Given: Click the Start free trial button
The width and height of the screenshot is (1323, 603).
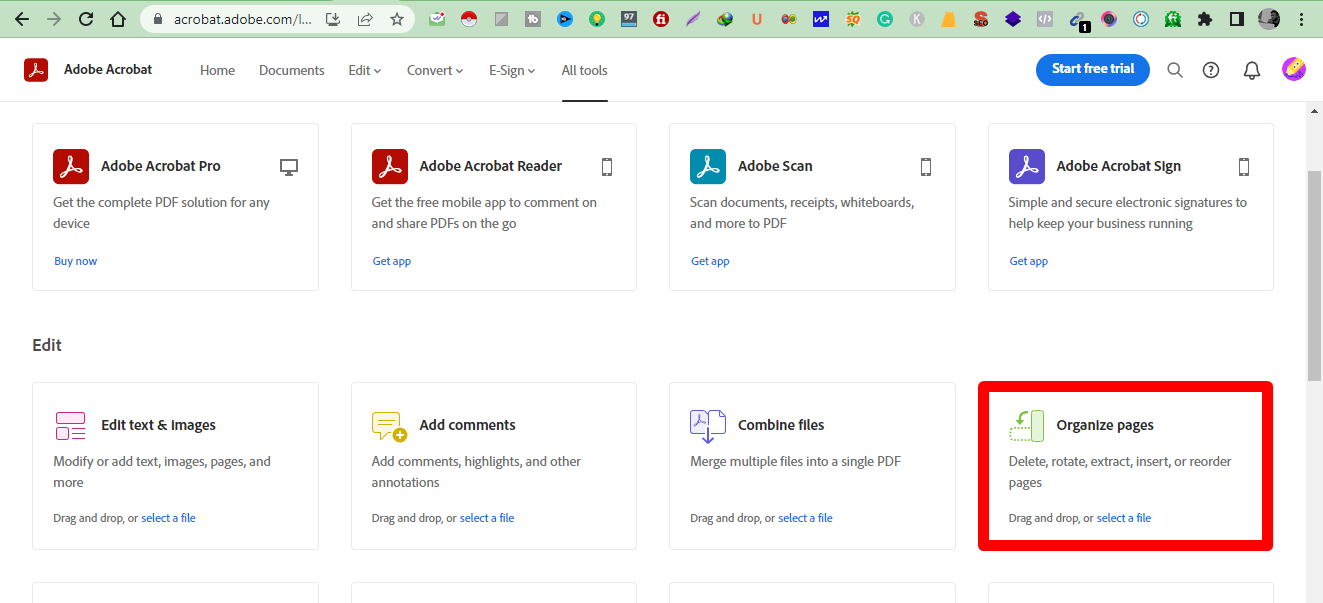Looking at the screenshot, I should pyautogui.click(x=1092, y=69).
